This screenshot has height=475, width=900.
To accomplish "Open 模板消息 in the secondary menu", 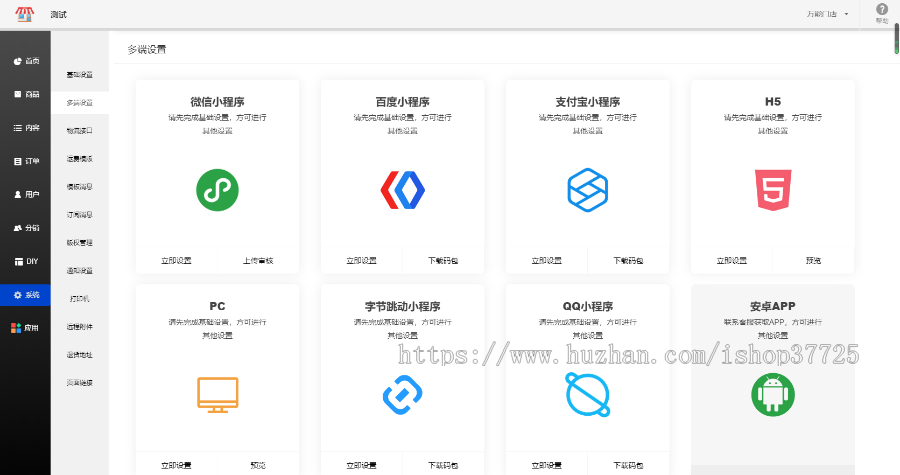I will [79, 187].
